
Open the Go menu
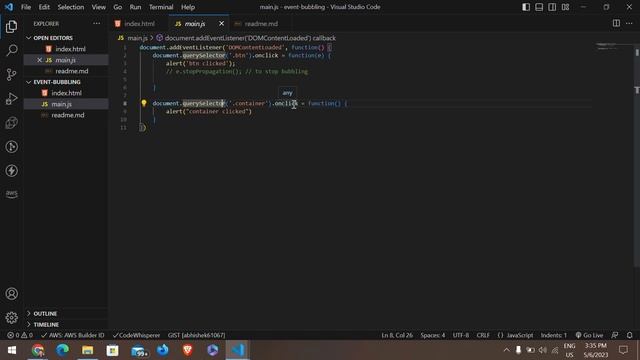point(118,7)
